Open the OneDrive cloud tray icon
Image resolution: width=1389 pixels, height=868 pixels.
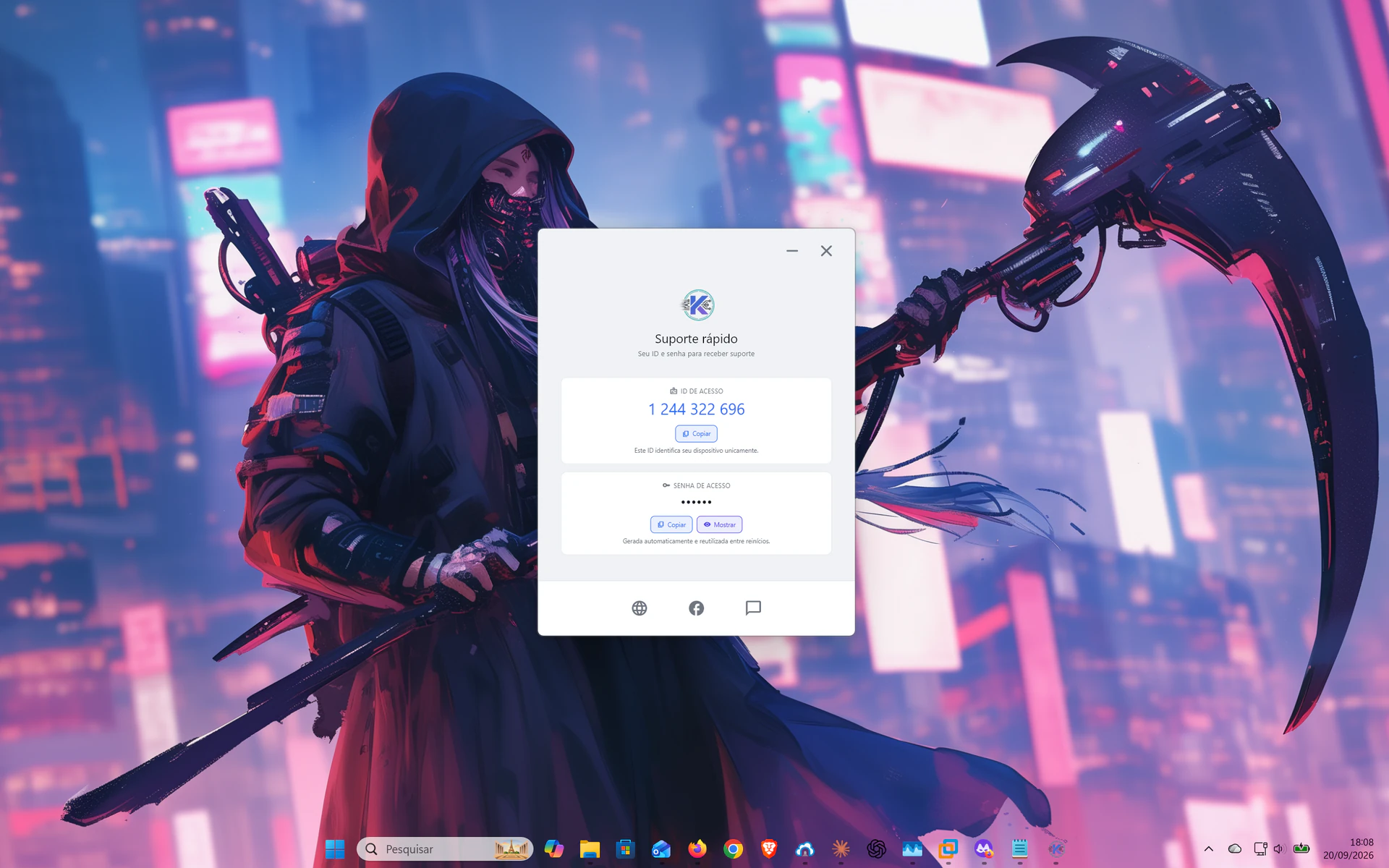coord(1235,848)
